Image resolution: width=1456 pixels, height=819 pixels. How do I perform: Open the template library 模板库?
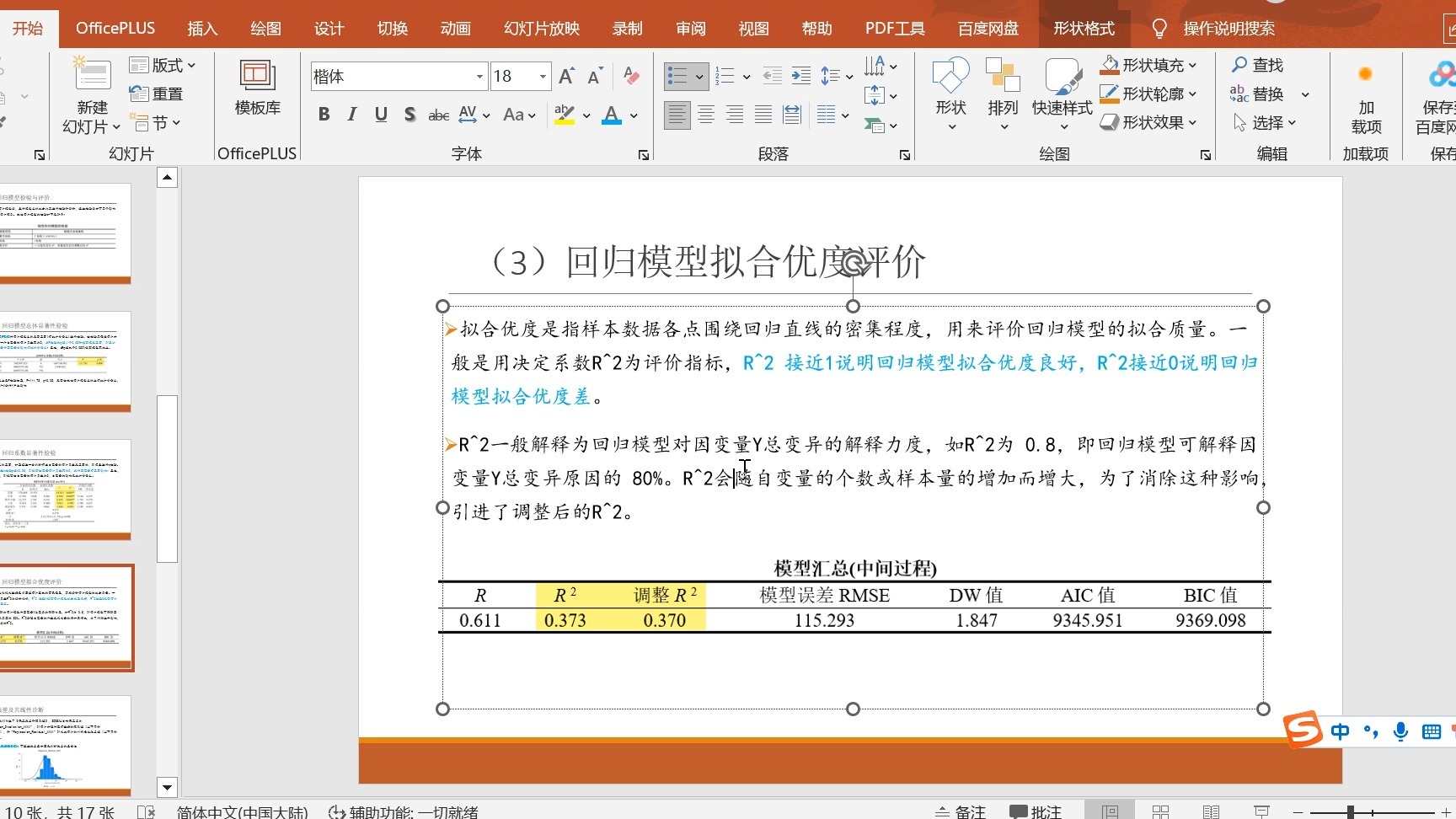click(257, 88)
